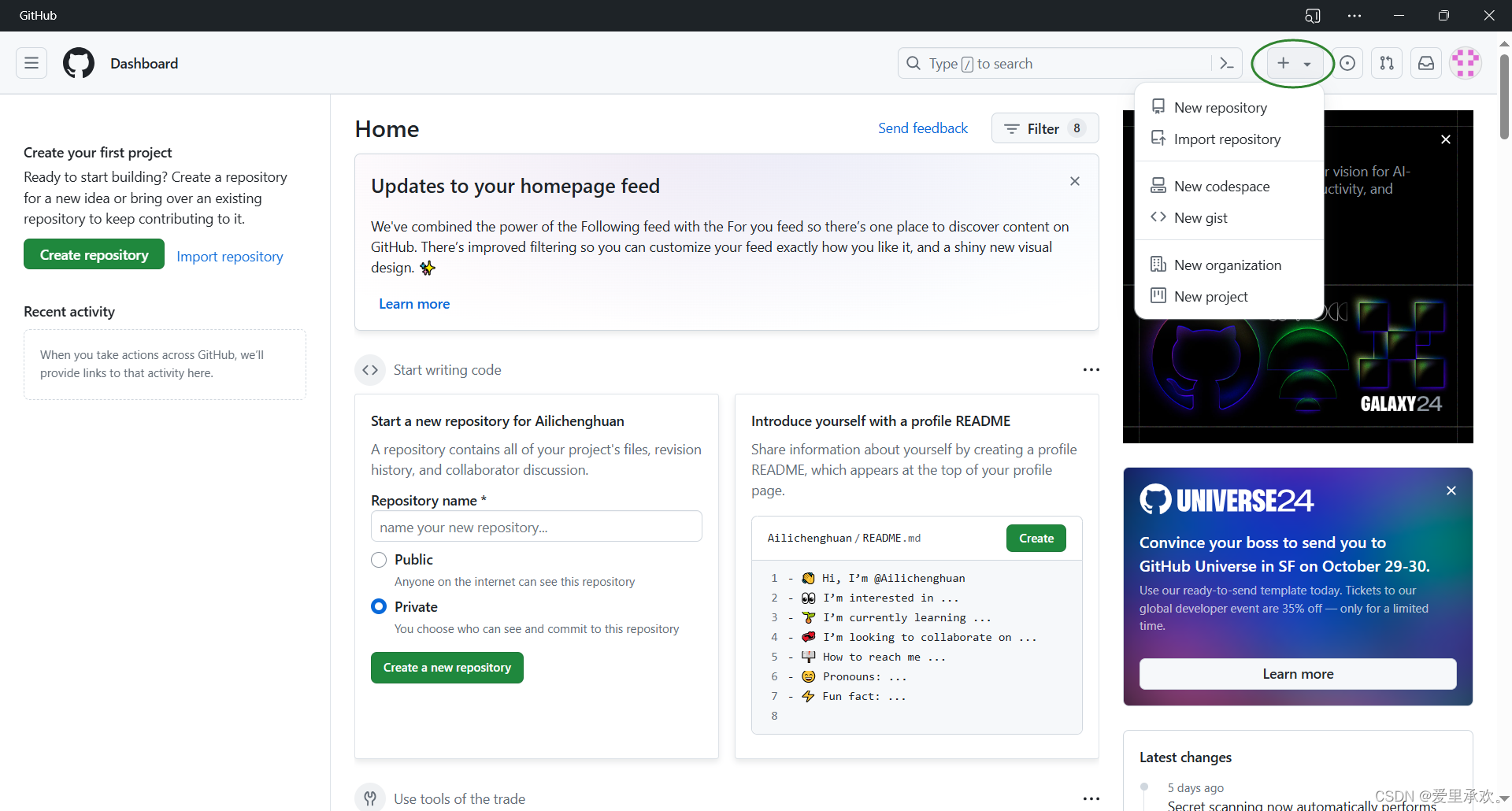
Task: Open the user avatar menu
Action: (1466, 63)
